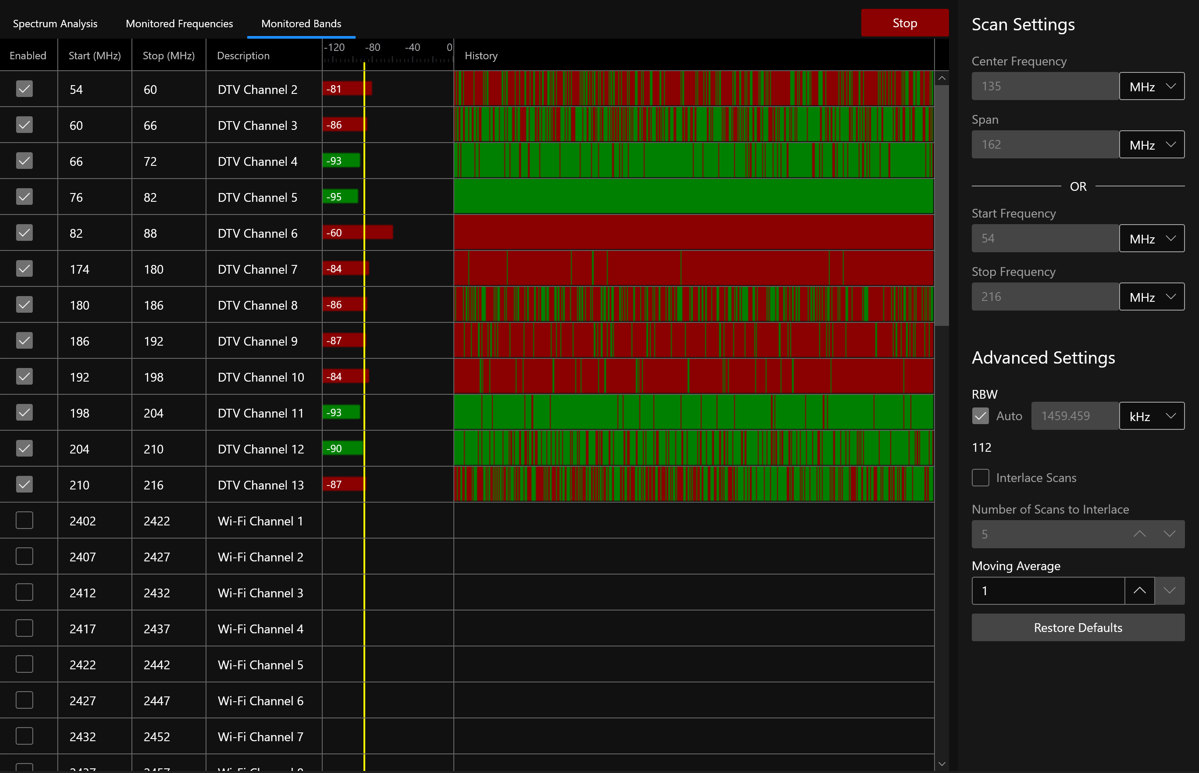Click DTV Channel 2 level bar showing -81
Image resolution: width=1199 pixels, height=773 pixels.
(347, 89)
